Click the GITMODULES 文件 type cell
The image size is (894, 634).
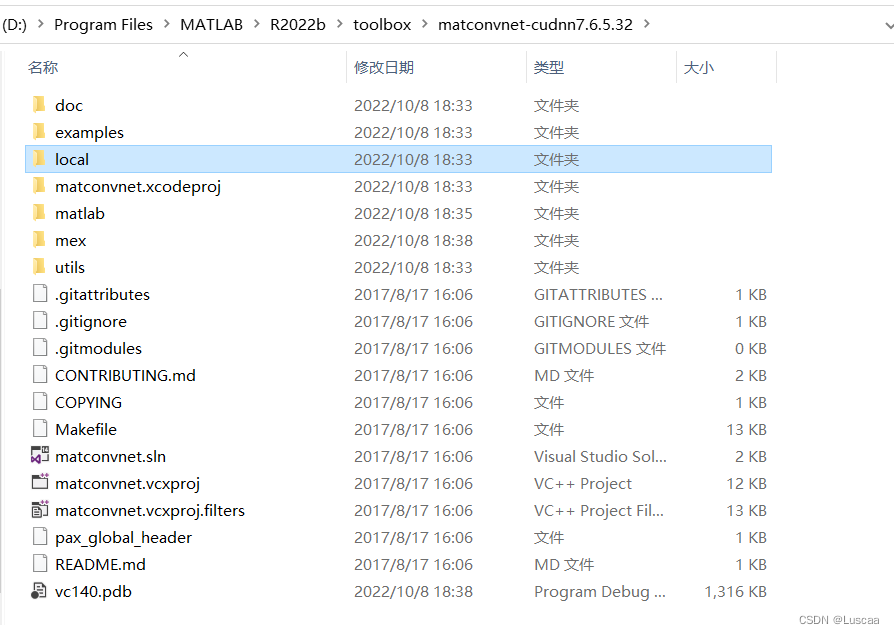600,348
